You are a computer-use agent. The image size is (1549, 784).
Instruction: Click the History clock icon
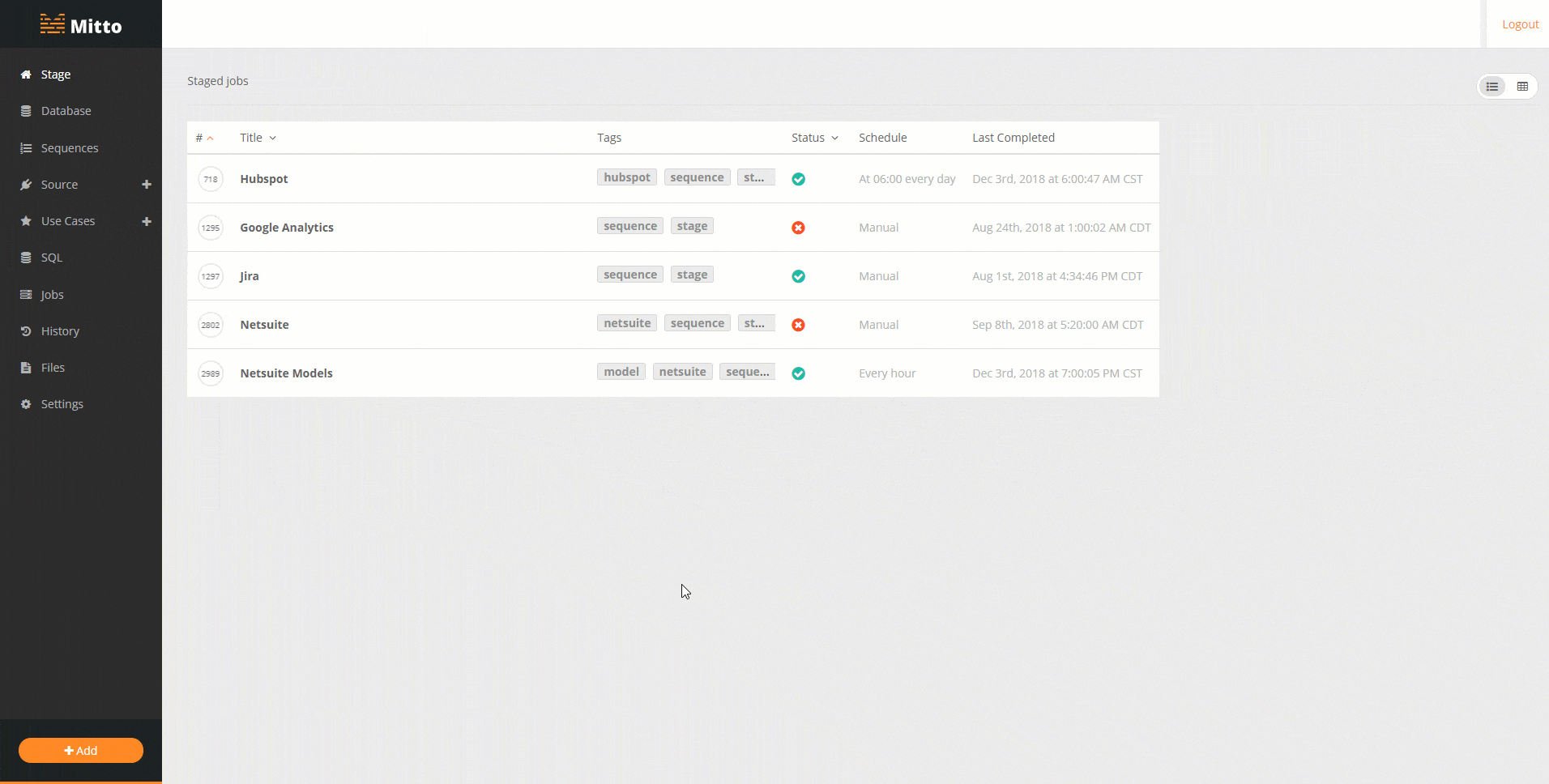tap(26, 331)
